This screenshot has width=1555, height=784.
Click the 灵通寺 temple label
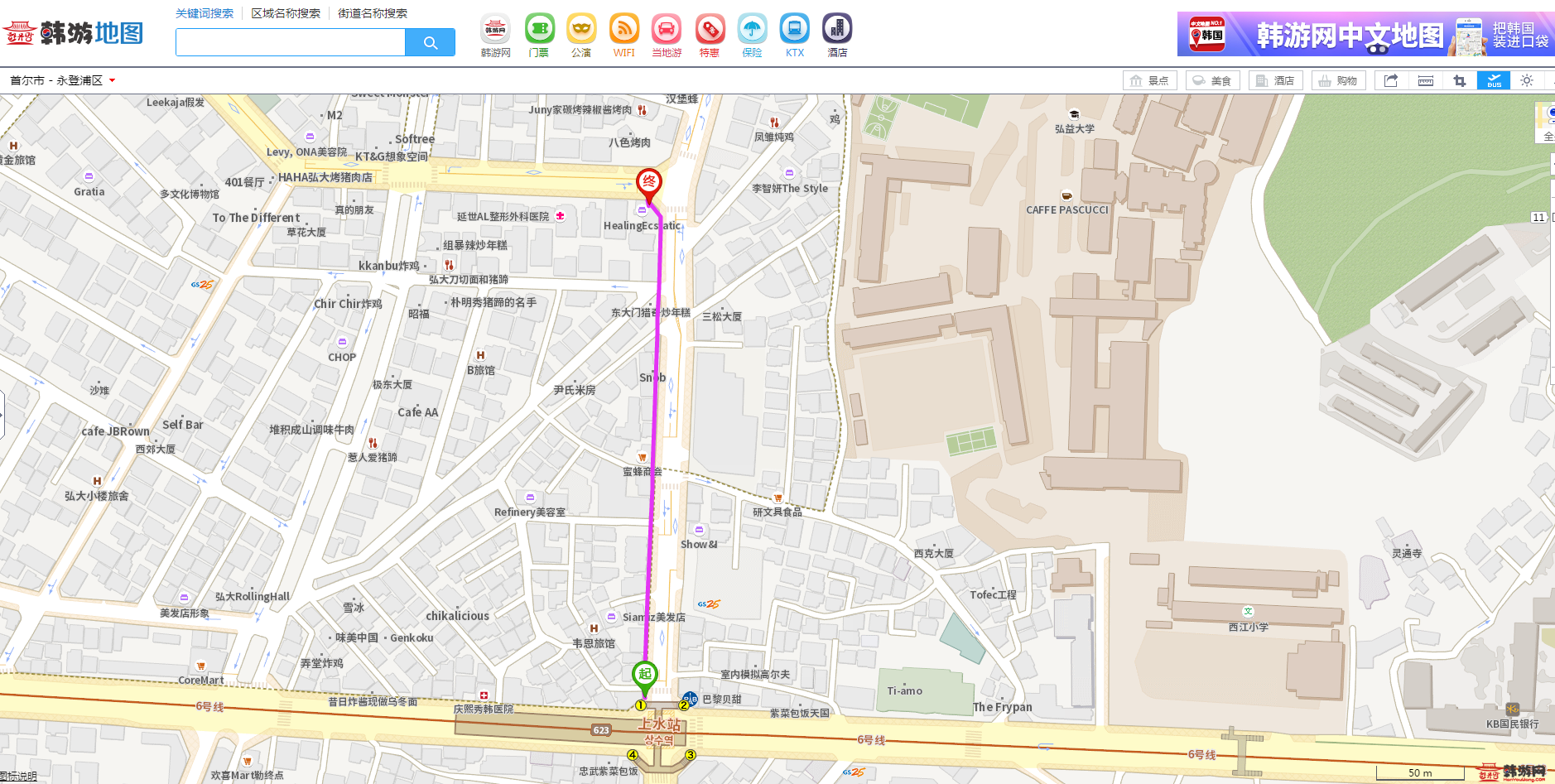1407,554
